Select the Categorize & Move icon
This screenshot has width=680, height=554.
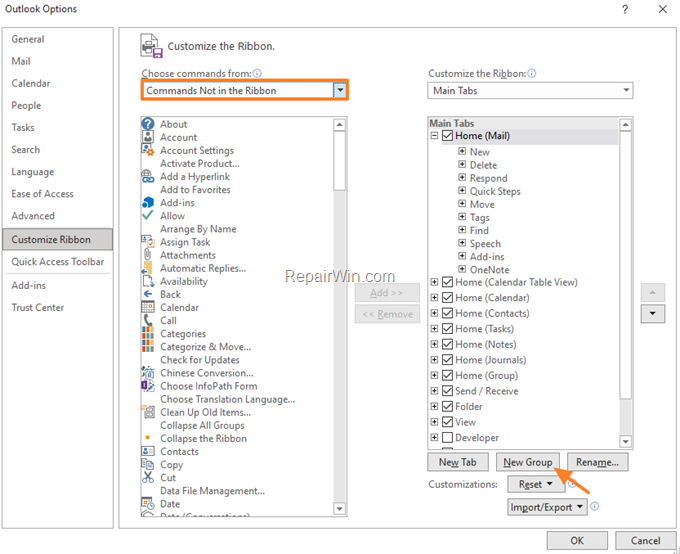148,346
